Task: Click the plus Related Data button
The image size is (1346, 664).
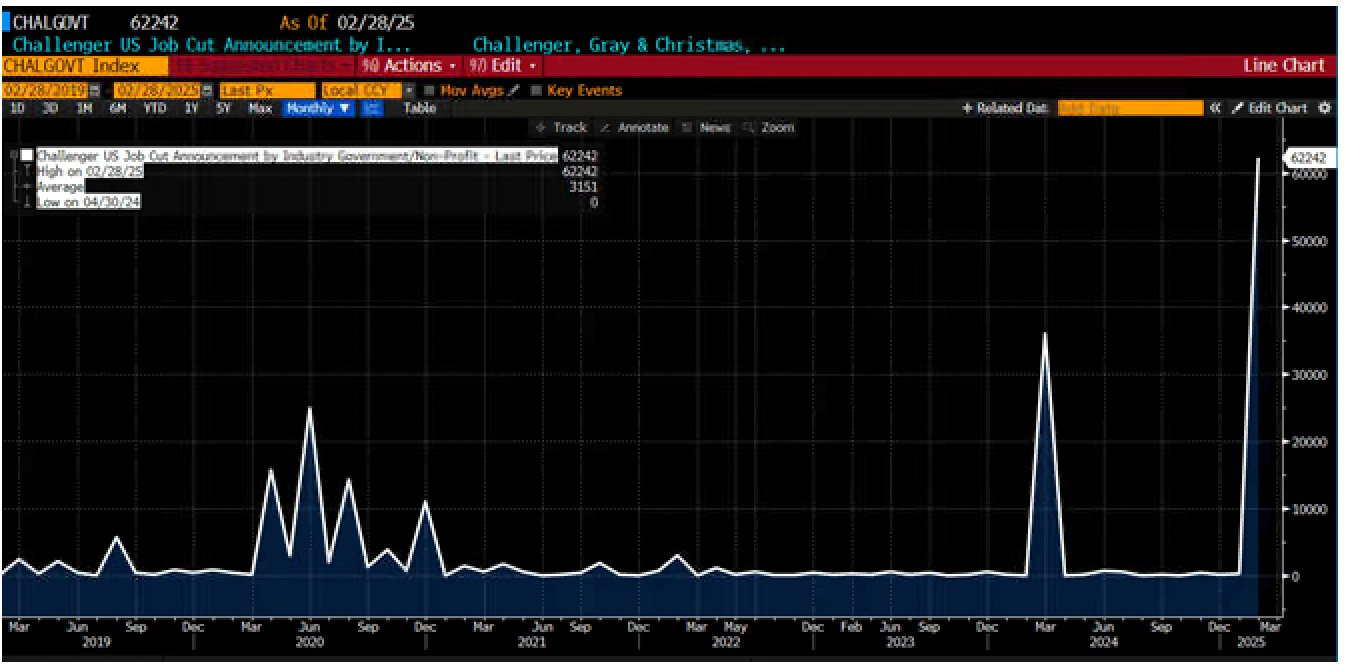Action: click(1006, 108)
